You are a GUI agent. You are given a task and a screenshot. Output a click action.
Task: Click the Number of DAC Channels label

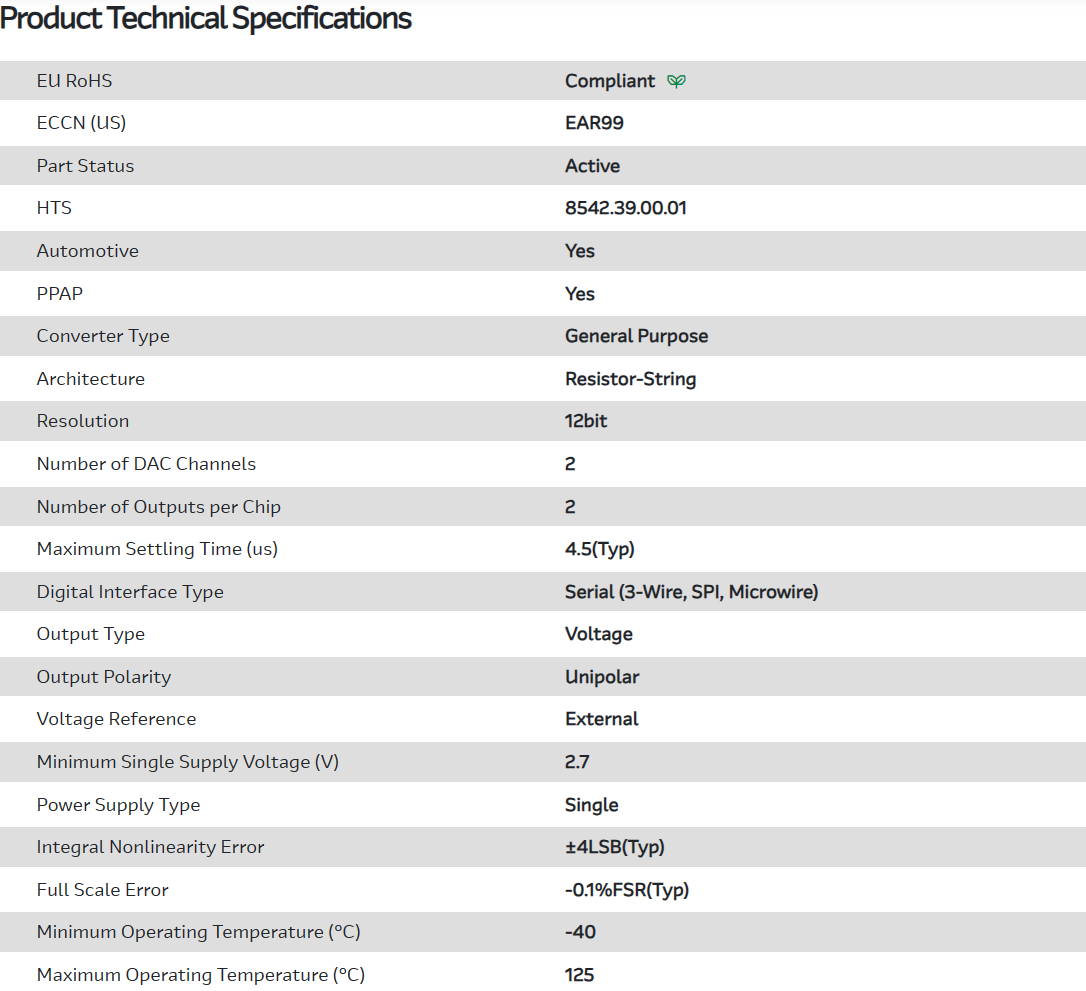[x=146, y=464]
